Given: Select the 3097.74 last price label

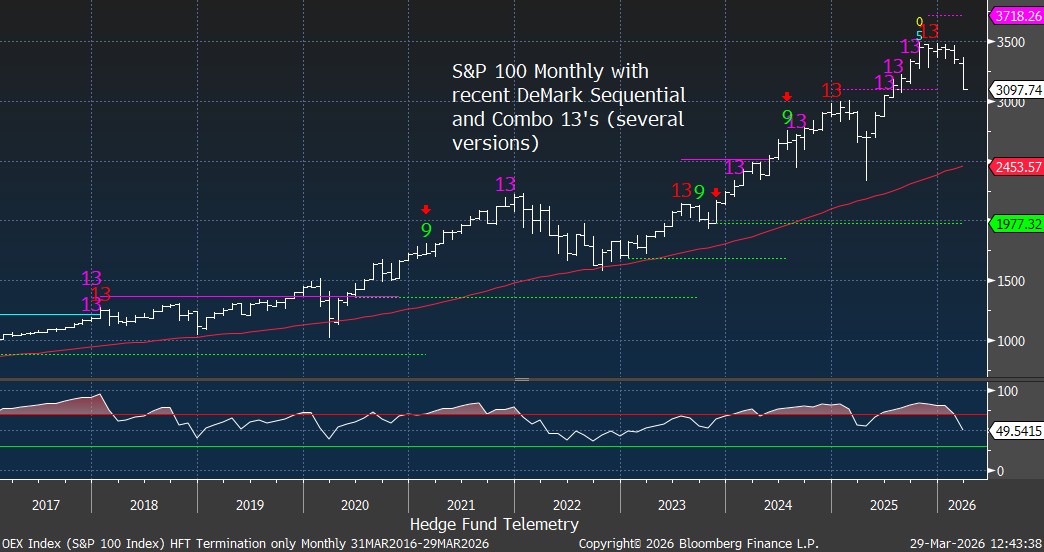Looking at the screenshot, I should (1015, 89).
